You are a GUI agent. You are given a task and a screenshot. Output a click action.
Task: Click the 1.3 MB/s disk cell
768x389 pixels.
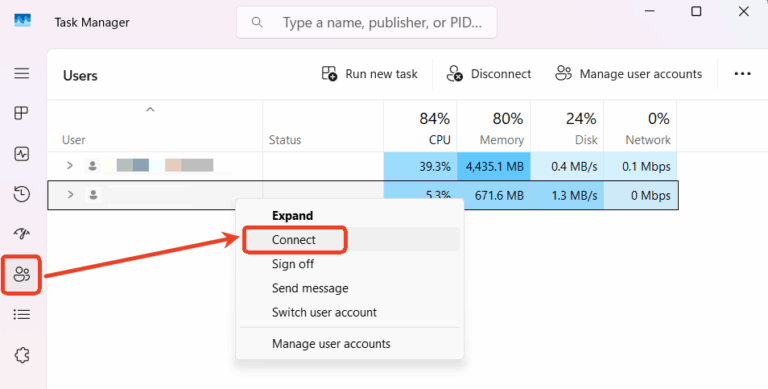[567, 195]
